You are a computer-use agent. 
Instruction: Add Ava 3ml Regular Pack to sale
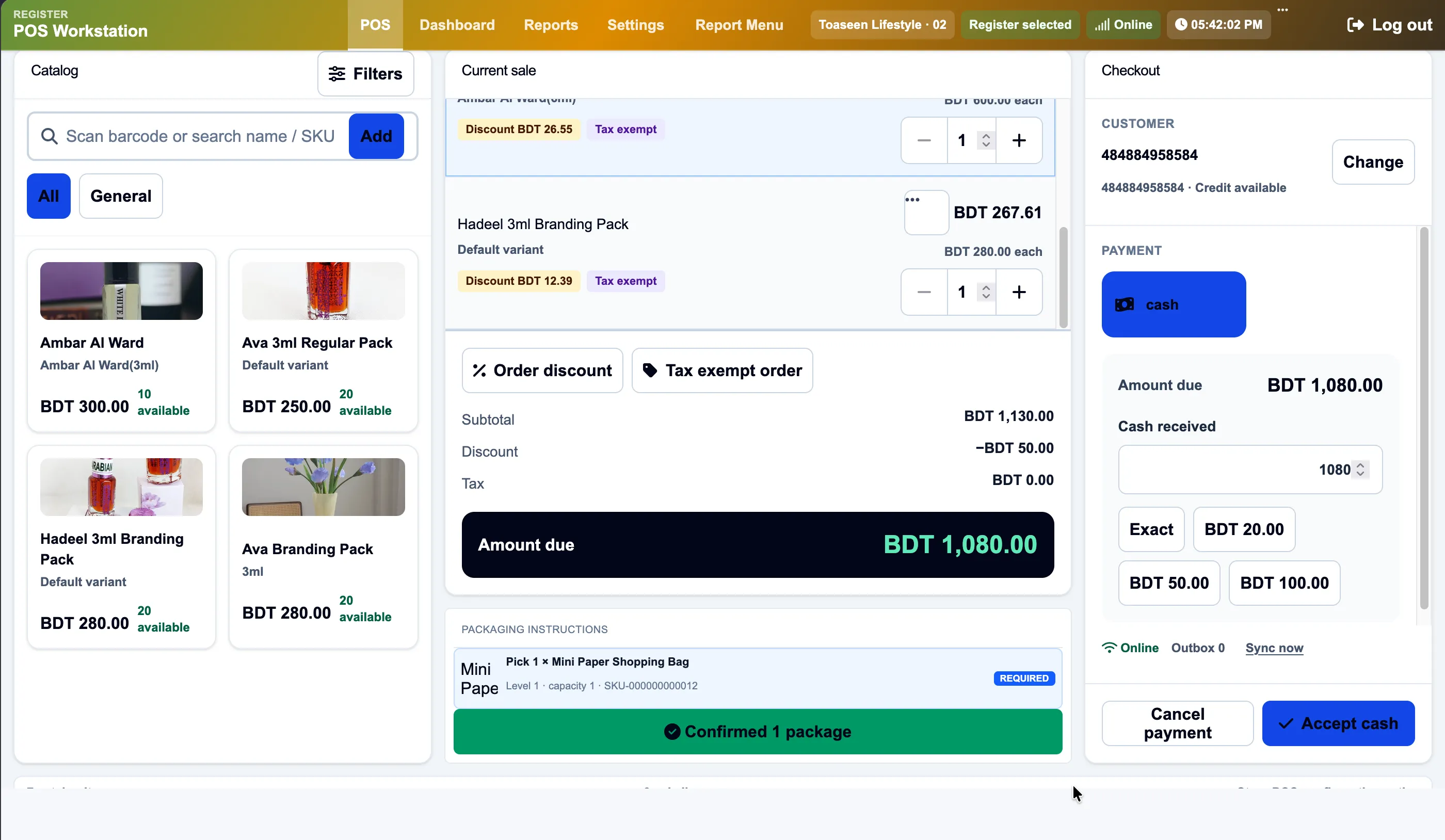[x=324, y=341]
